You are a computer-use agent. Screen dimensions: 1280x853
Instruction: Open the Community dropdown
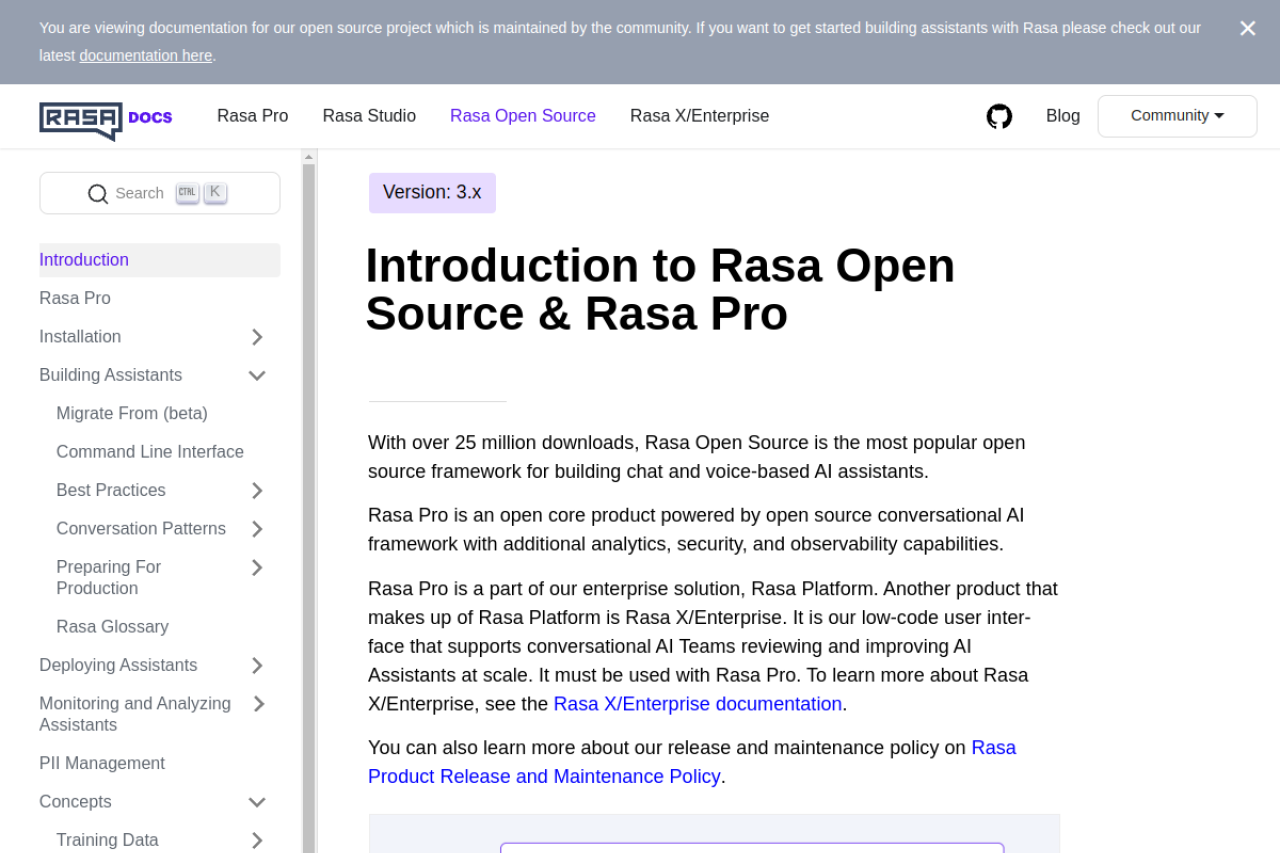click(x=1177, y=116)
